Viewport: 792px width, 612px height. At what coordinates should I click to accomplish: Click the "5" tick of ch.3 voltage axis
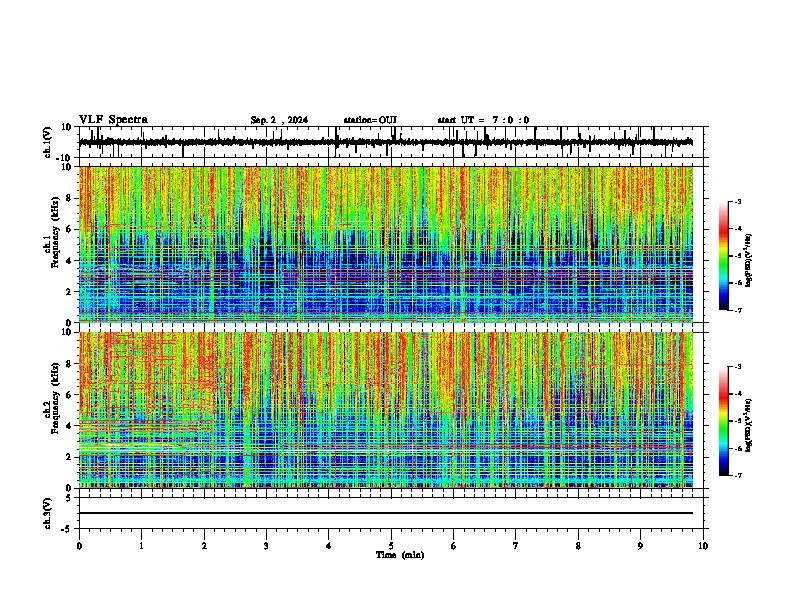[70, 497]
